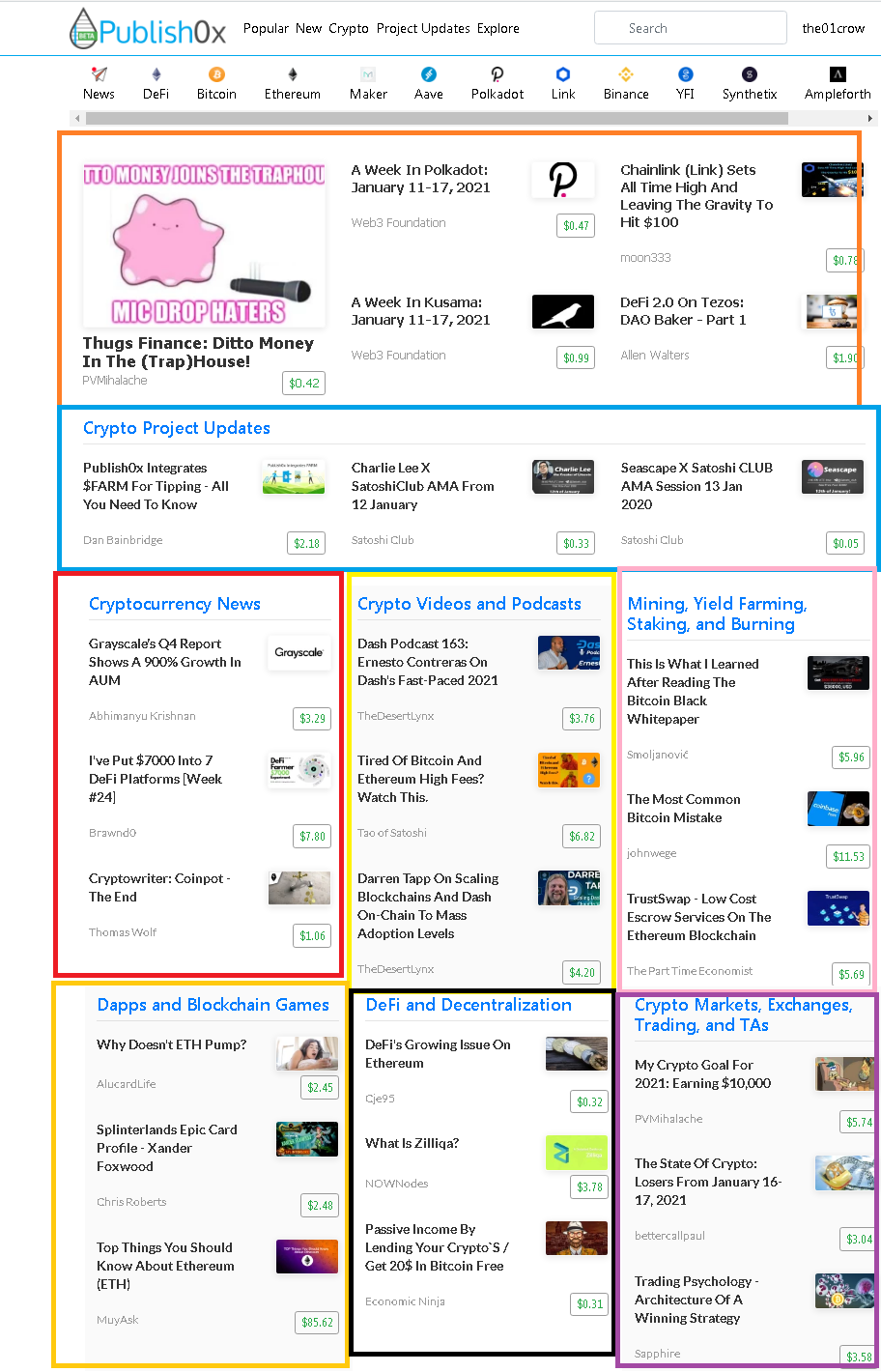Open the TheDesertLynx author under Darren Tapp
881x1372 pixels.
pos(396,969)
